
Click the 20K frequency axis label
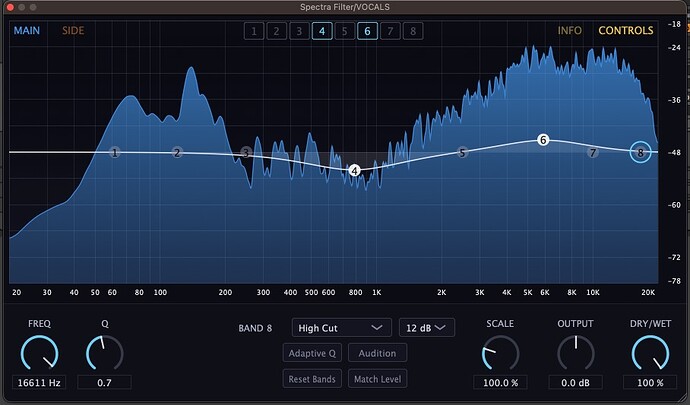pos(648,292)
